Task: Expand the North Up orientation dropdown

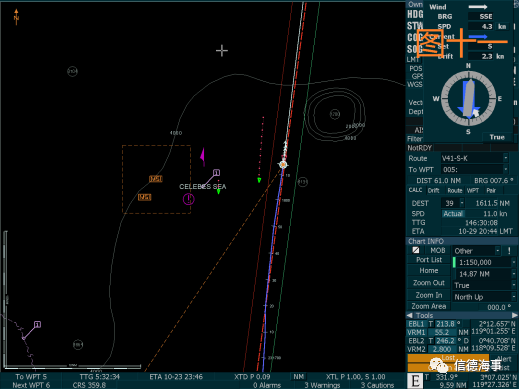Action: [514, 297]
